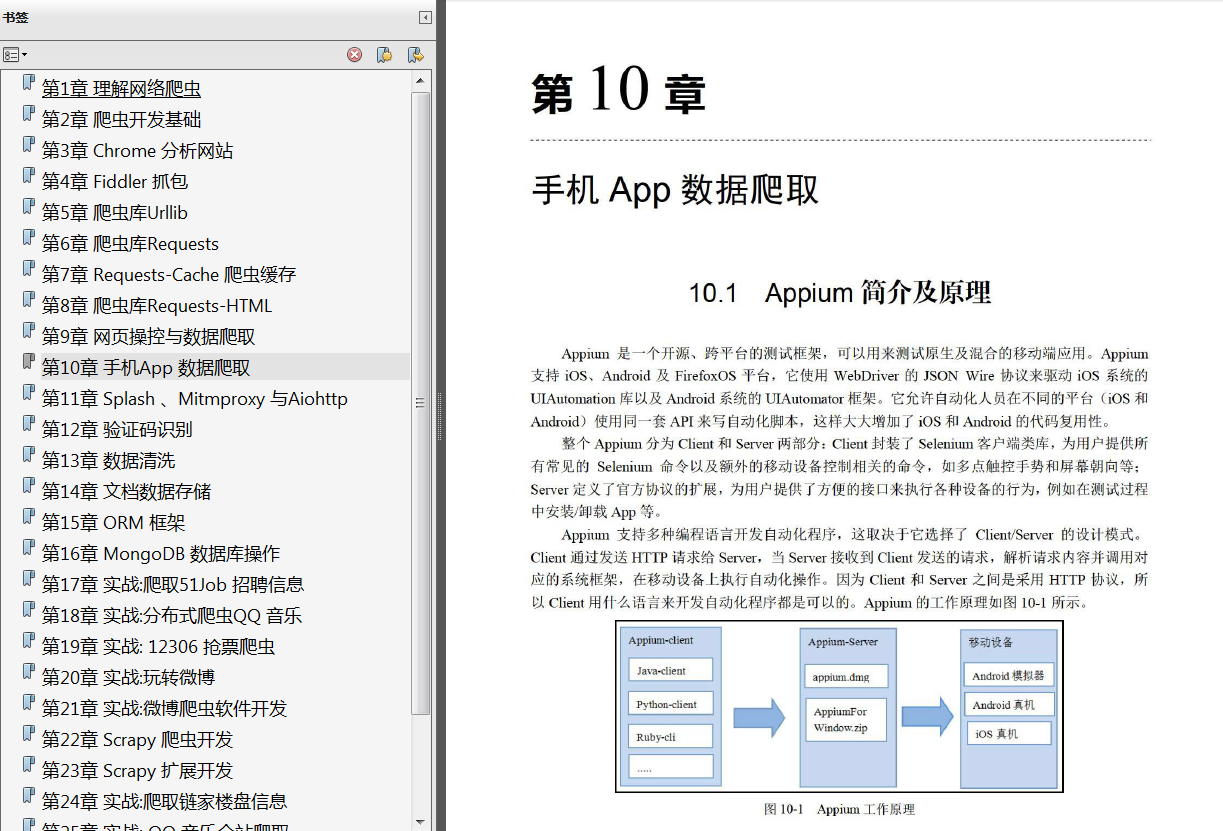Click the AppiumFor Window.zip box

[x=846, y=720]
